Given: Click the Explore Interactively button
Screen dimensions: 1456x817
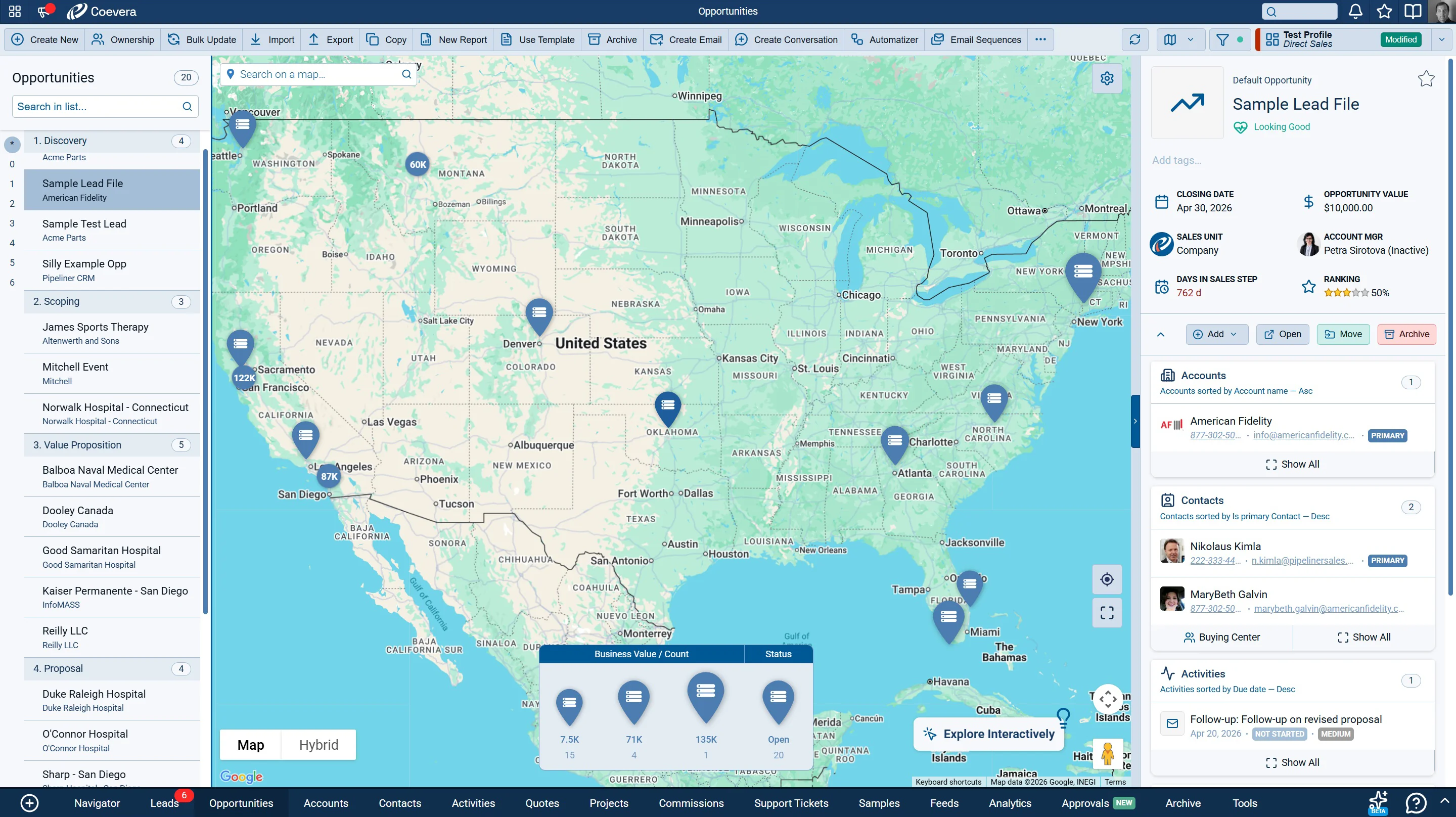Looking at the screenshot, I should pyautogui.click(x=989, y=734).
